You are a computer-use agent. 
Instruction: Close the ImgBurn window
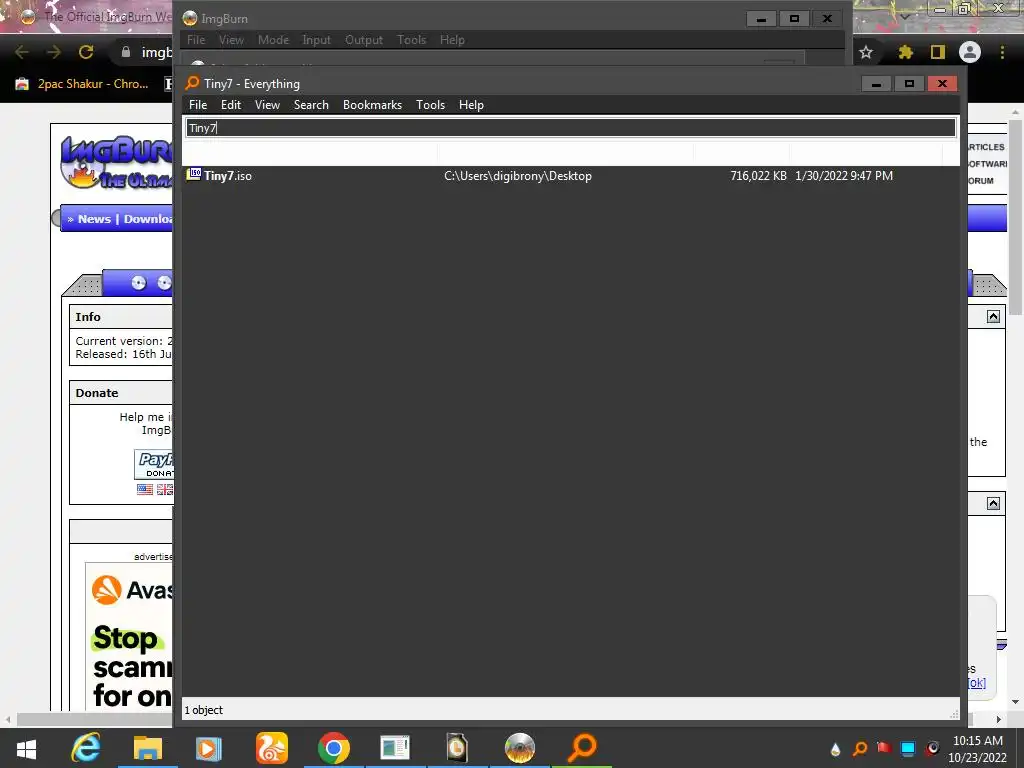click(x=827, y=19)
